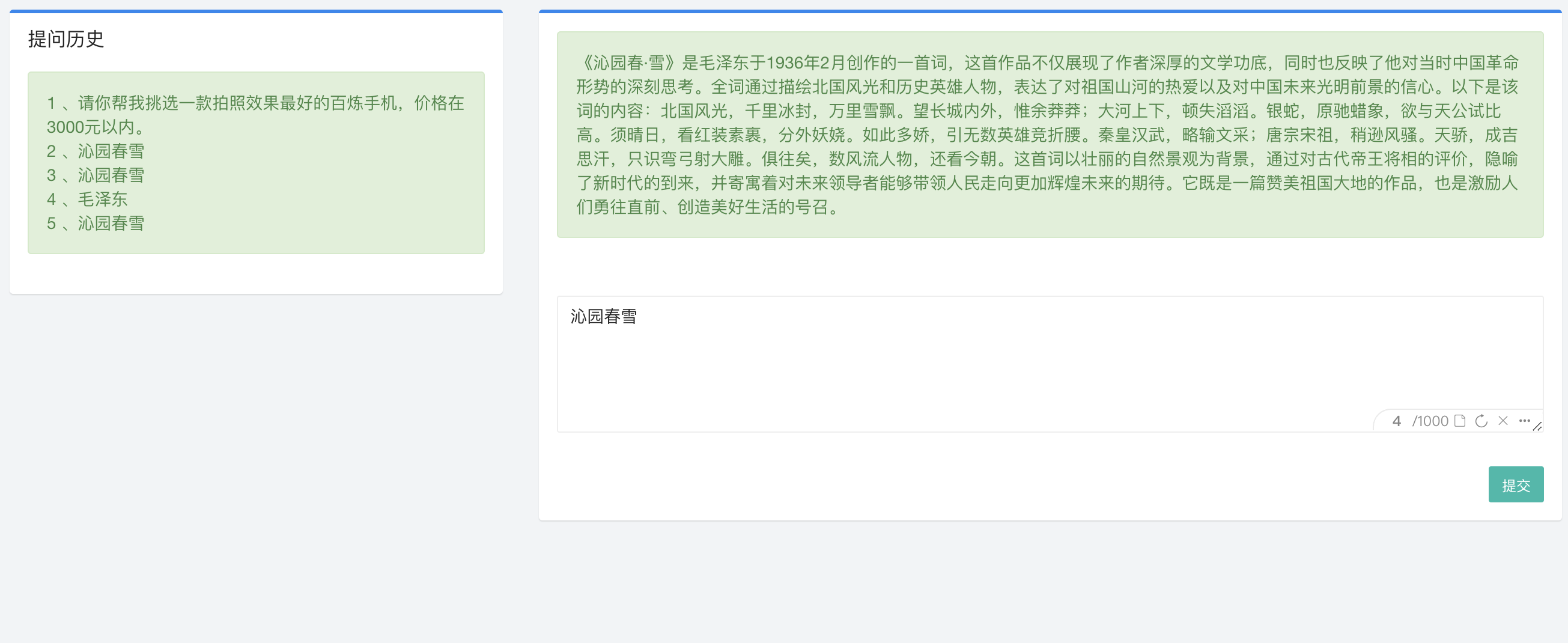The height and width of the screenshot is (643, 1568).
Task: Click the answer text about 《沁园春·雪》
Action: (1048, 135)
